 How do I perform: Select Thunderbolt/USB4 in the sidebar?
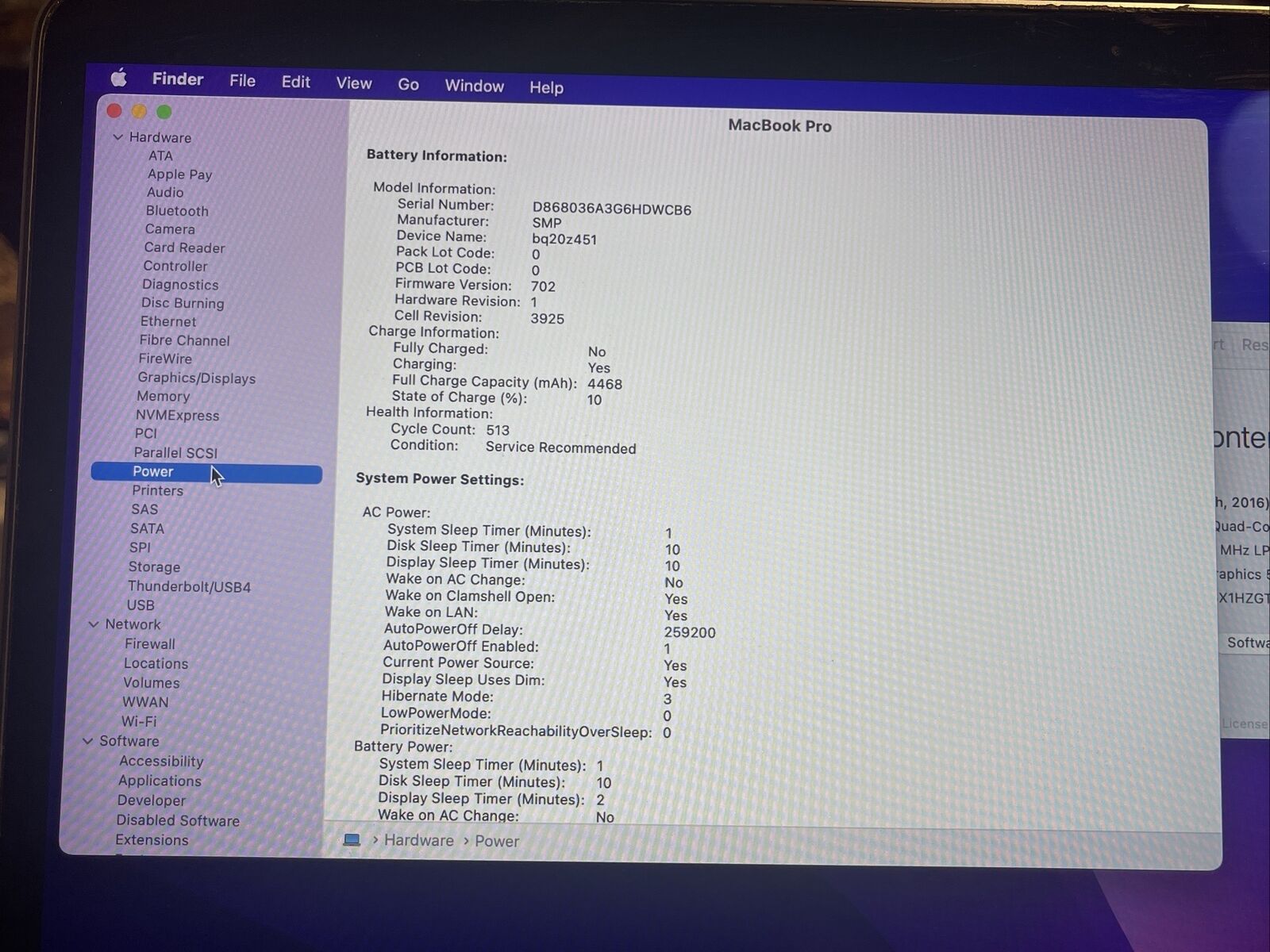[189, 587]
